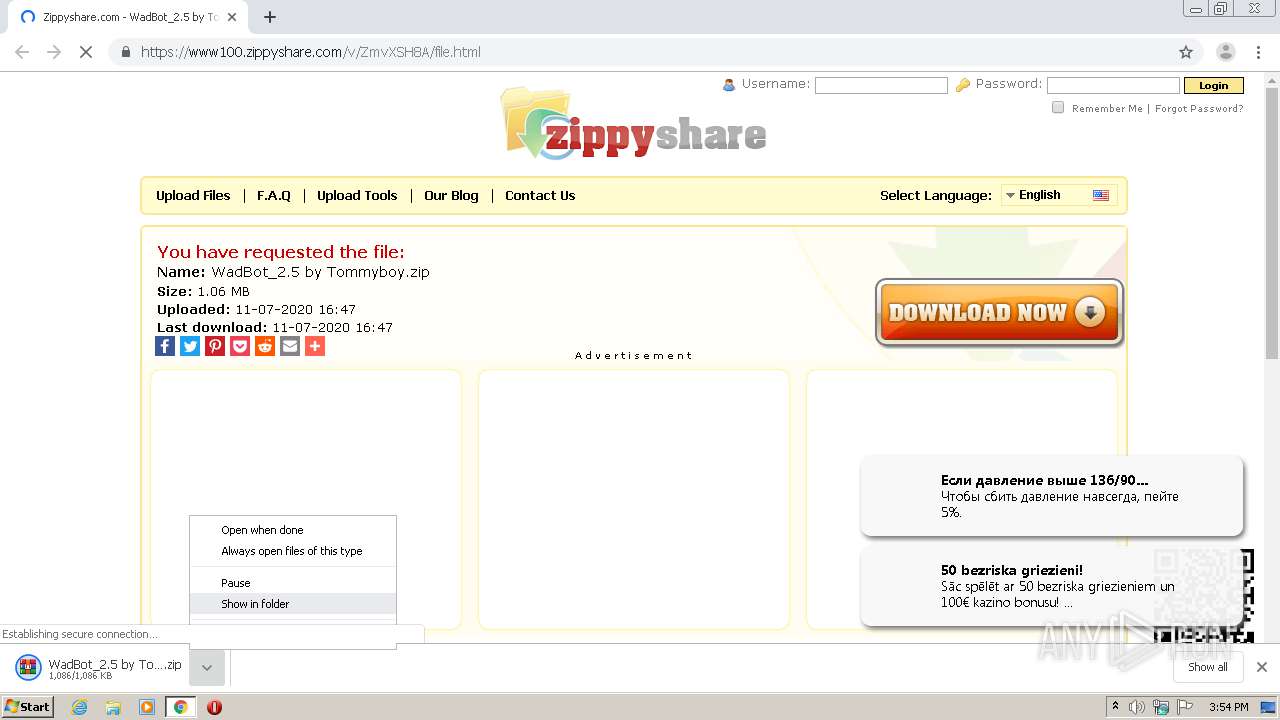This screenshot has height=720, width=1280.
Task: Open Opera browser from taskbar
Action: click(x=214, y=707)
